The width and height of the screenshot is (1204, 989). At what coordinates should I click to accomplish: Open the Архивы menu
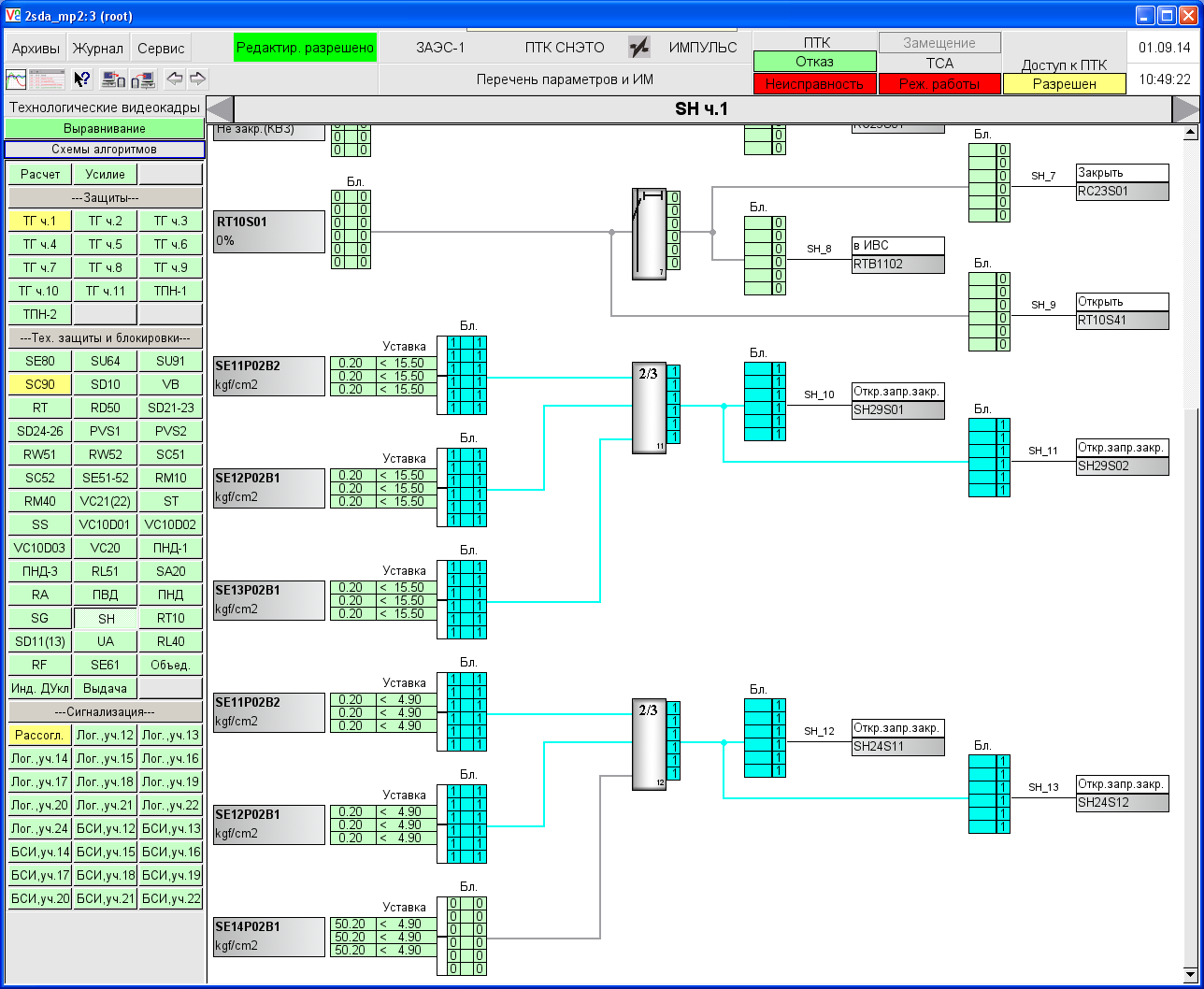tap(36, 49)
